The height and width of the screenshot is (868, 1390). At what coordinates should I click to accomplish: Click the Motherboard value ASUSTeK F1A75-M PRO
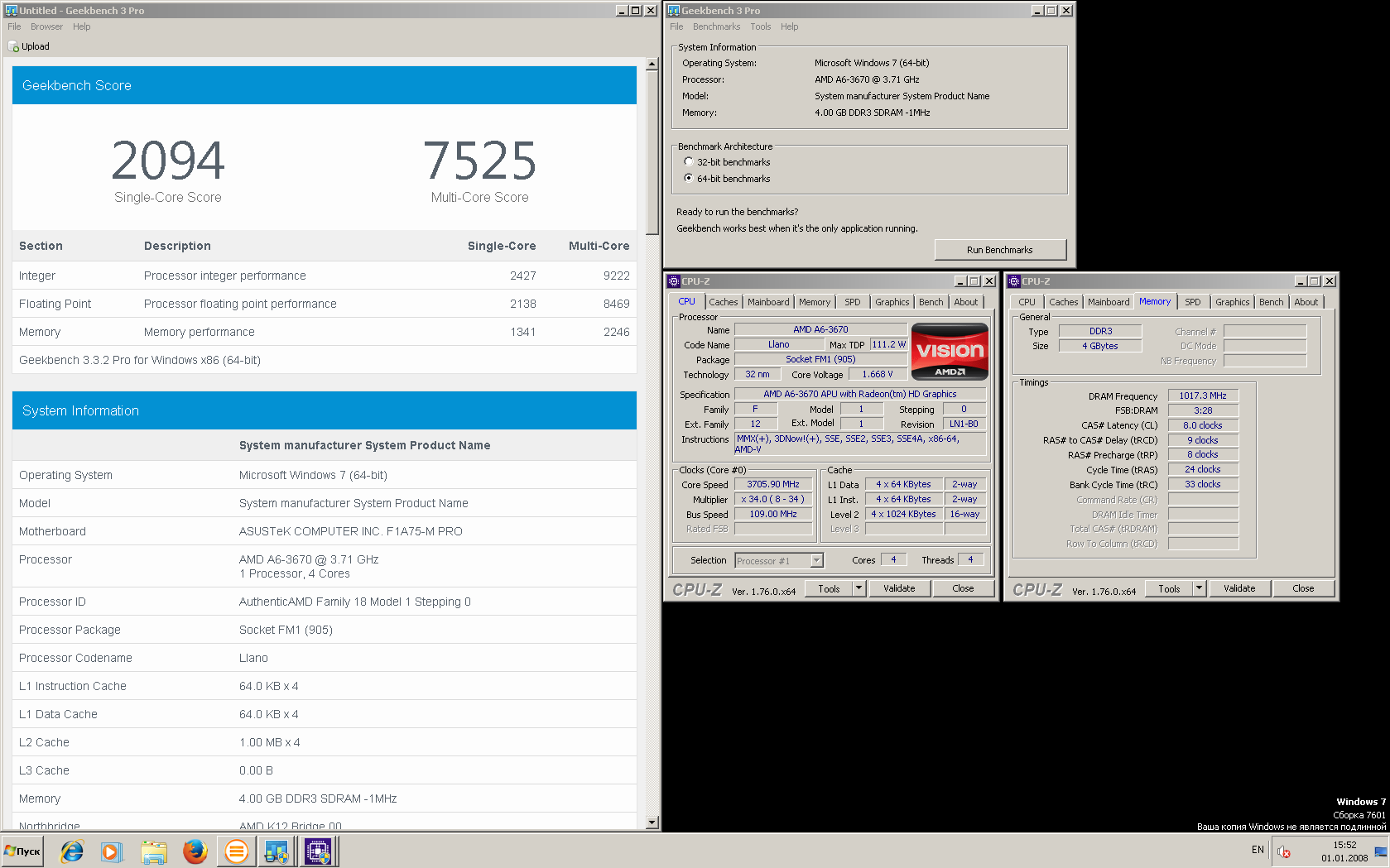351,531
